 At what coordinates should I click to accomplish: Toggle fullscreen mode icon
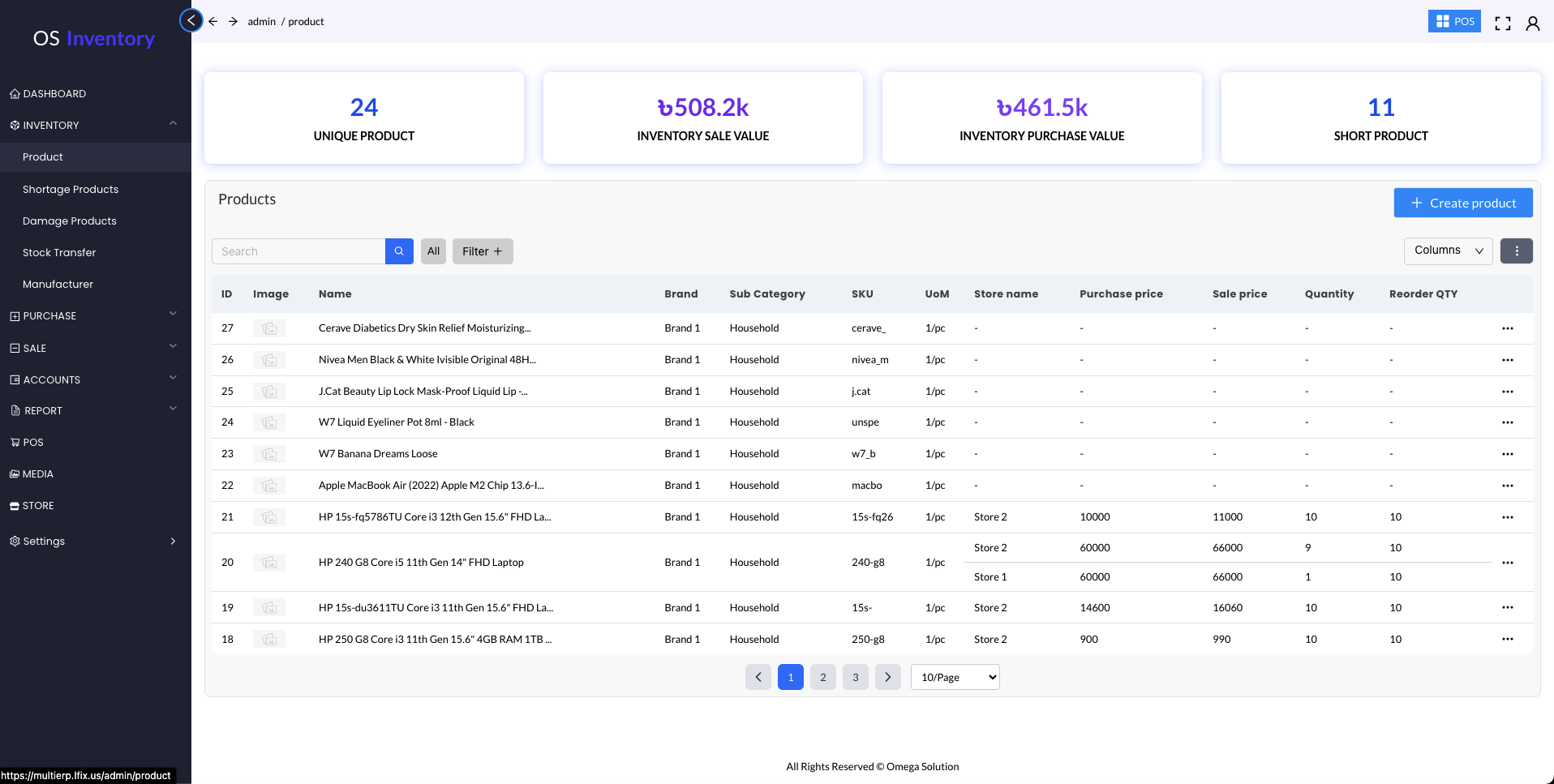tap(1503, 23)
